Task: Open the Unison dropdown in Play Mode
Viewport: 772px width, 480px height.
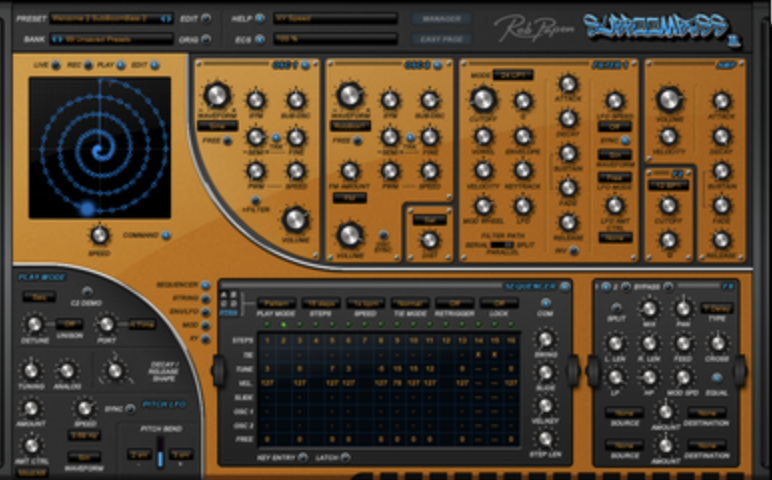Action: pos(69,324)
